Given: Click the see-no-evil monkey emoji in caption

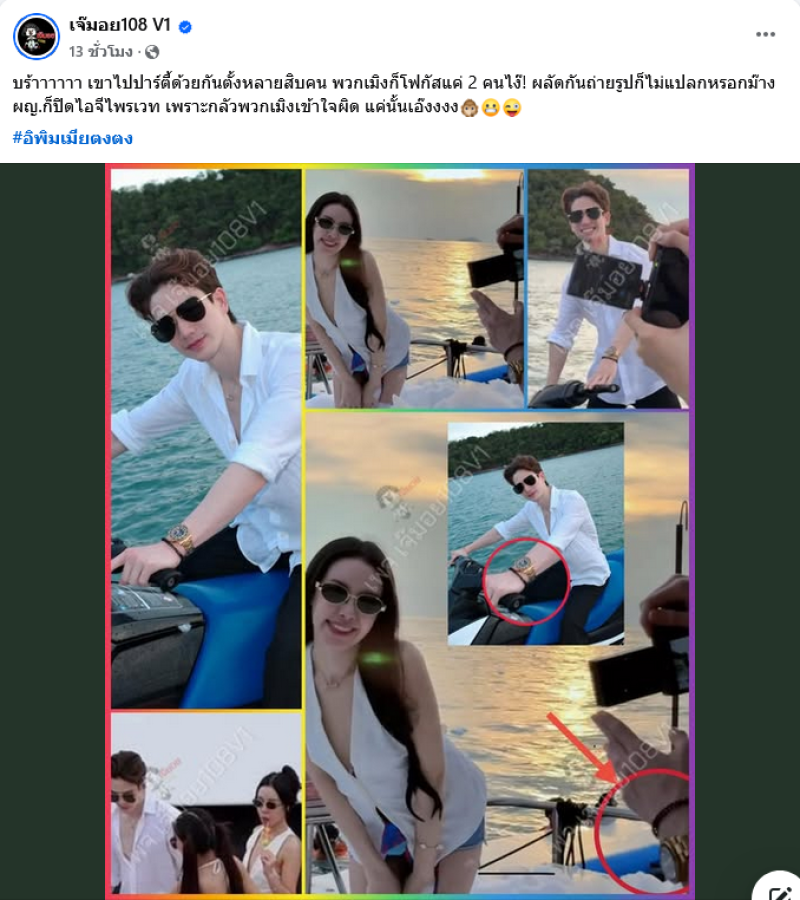Looking at the screenshot, I should pos(469,107).
